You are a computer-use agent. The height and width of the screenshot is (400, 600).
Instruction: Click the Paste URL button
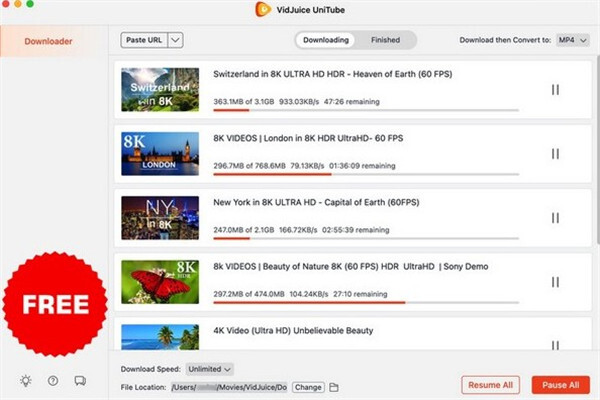(144, 40)
